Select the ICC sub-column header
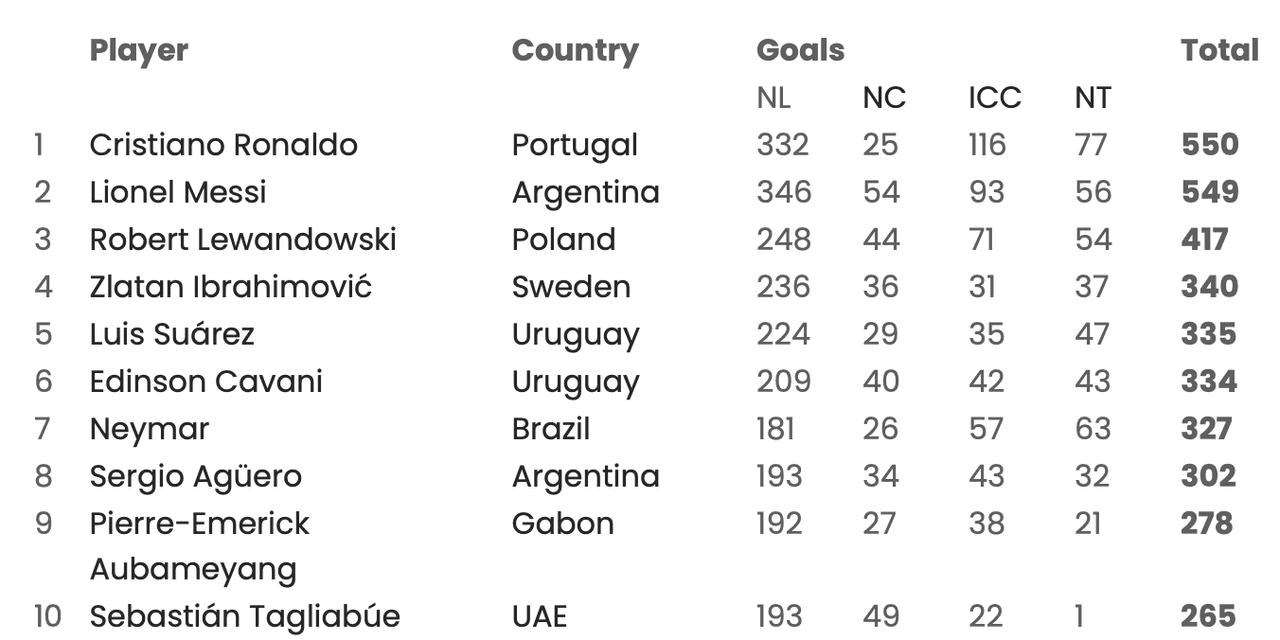1280x640 pixels. point(994,98)
